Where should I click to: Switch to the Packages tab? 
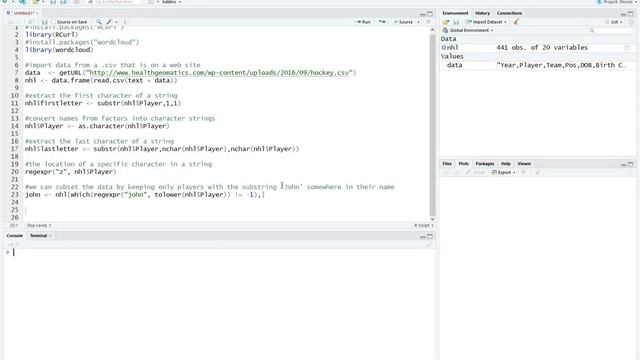point(484,164)
